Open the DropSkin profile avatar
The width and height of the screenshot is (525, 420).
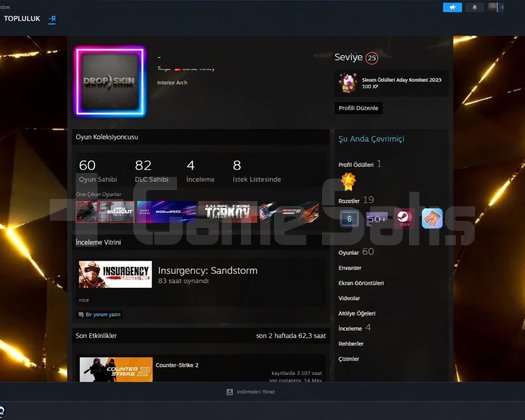tap(110, 81)
